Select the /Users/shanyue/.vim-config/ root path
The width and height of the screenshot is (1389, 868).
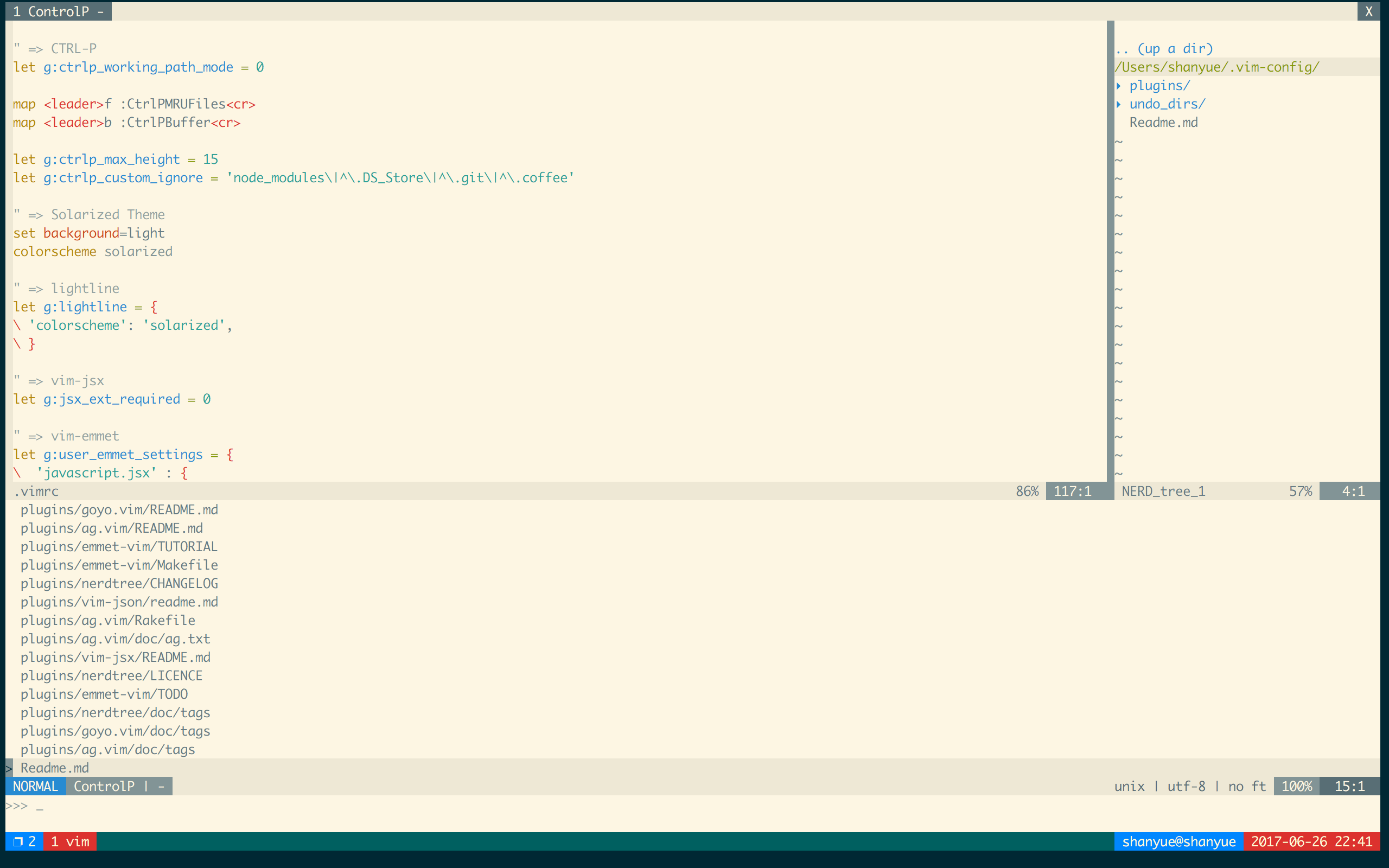1217,67
